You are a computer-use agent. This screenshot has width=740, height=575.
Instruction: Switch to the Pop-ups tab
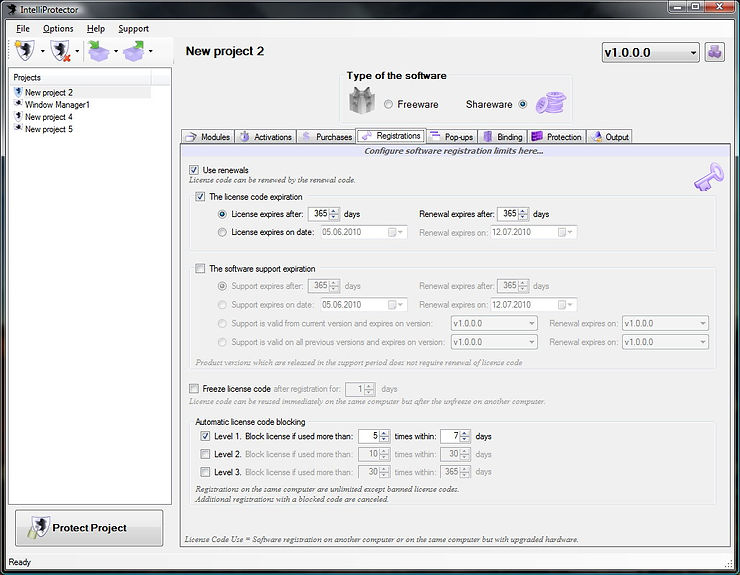tap(452, 137)
